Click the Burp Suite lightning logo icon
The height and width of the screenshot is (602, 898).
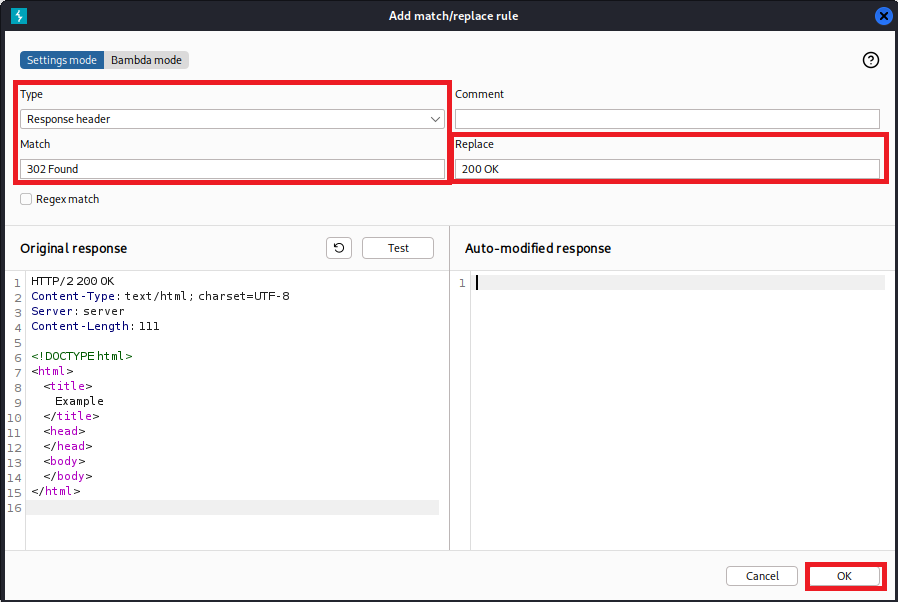tap(18, 15)
